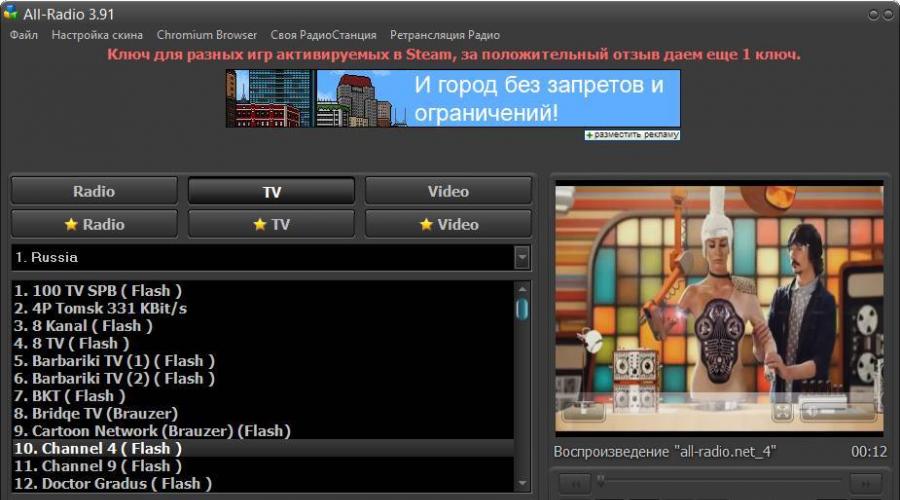
Task: Click the red Steam key promo text
Action: [x=453, y=55]
